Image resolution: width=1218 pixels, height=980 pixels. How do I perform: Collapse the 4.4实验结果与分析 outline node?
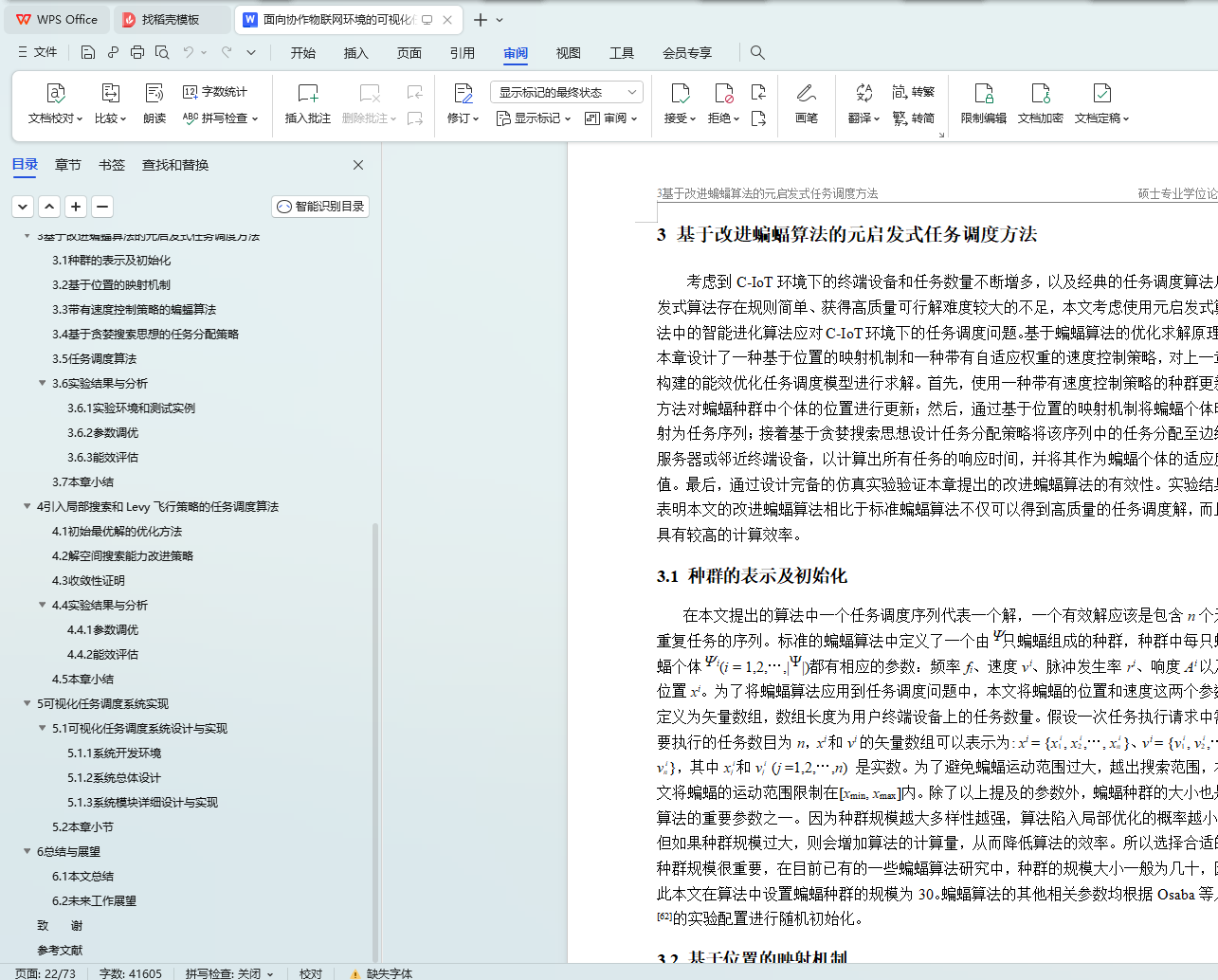pyautogui.click(x=42, y=605)
